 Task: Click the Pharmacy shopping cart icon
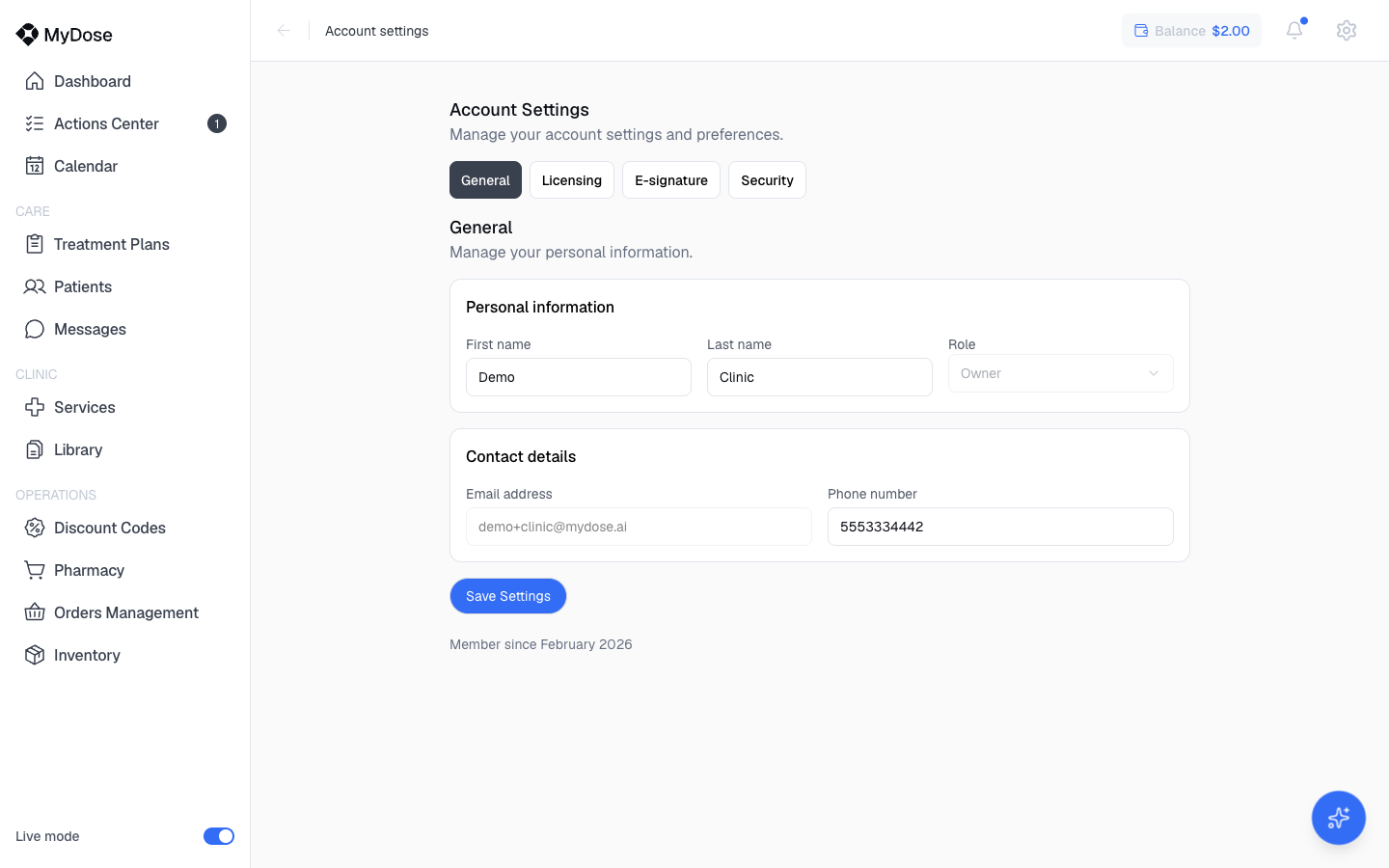(x=35, y=570)
